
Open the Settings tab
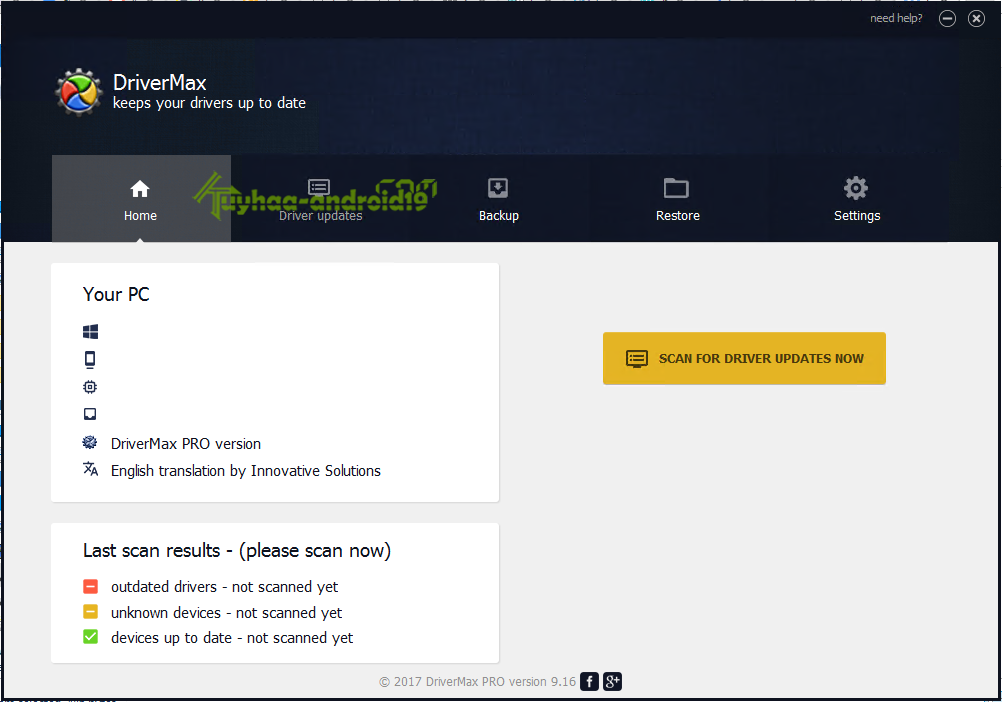pyautogui.click(x=857, y=199)
